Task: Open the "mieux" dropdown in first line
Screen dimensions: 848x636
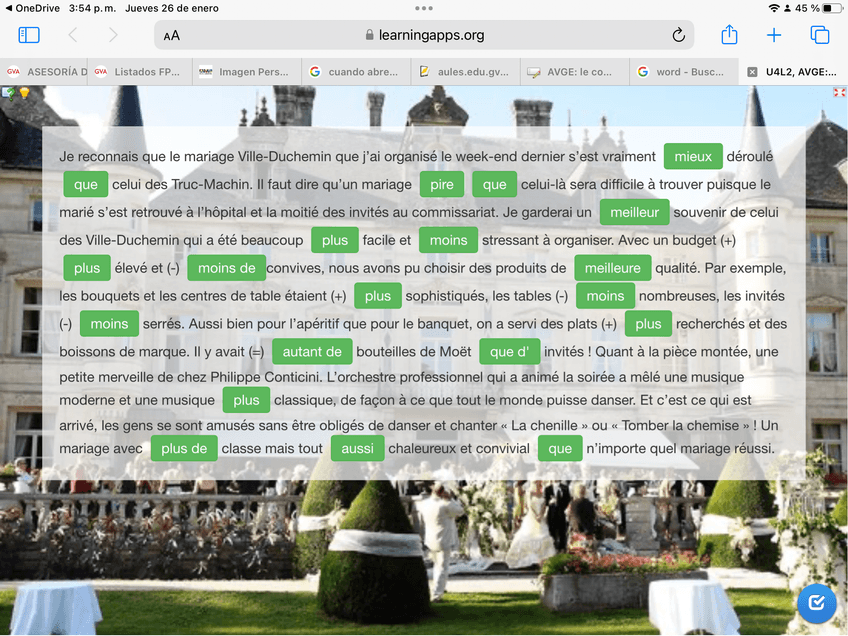Action: click(692, 157)
